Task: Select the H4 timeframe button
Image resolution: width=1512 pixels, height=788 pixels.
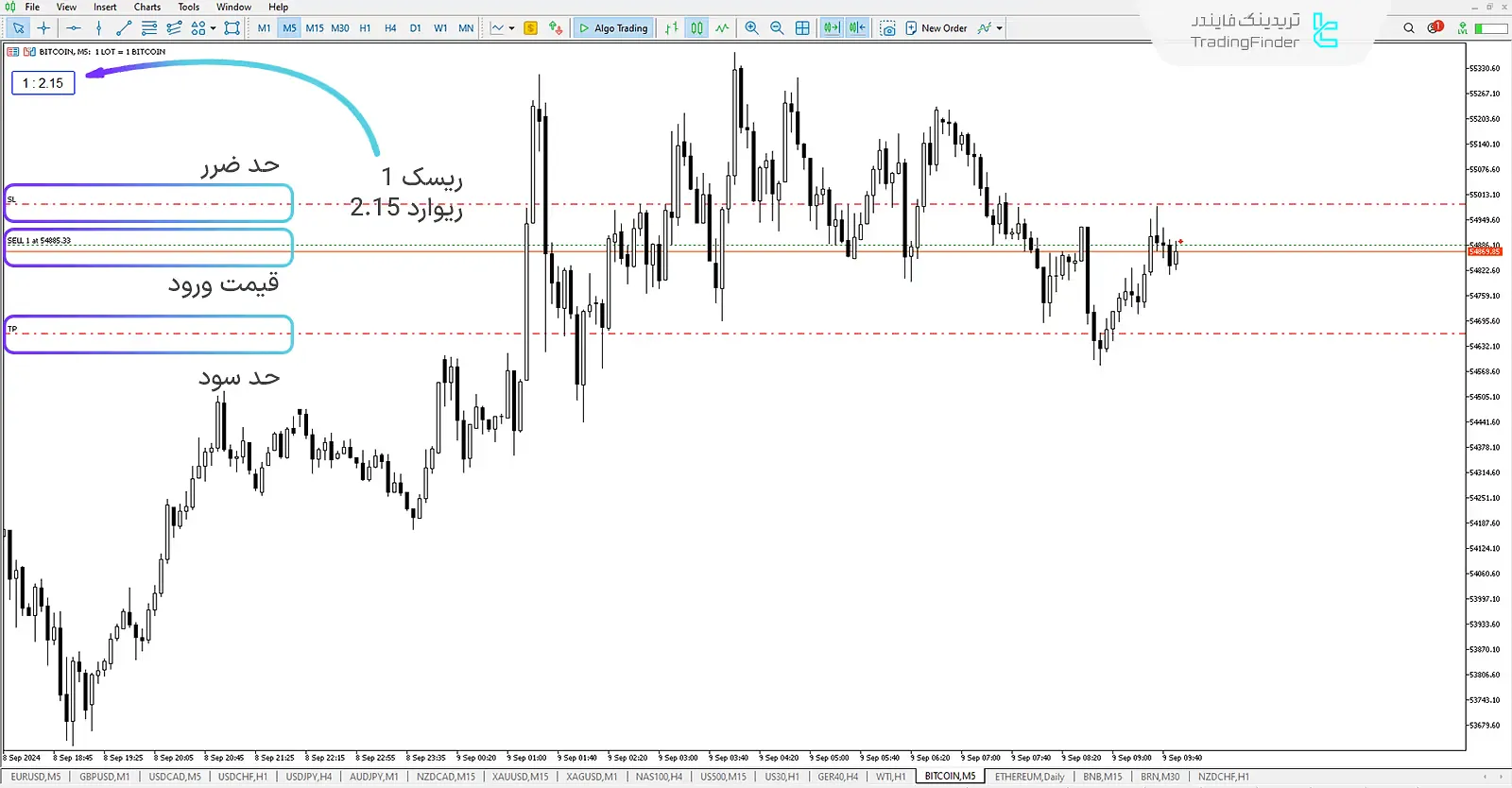Action: pyautogui.click(x=390, y=28)
